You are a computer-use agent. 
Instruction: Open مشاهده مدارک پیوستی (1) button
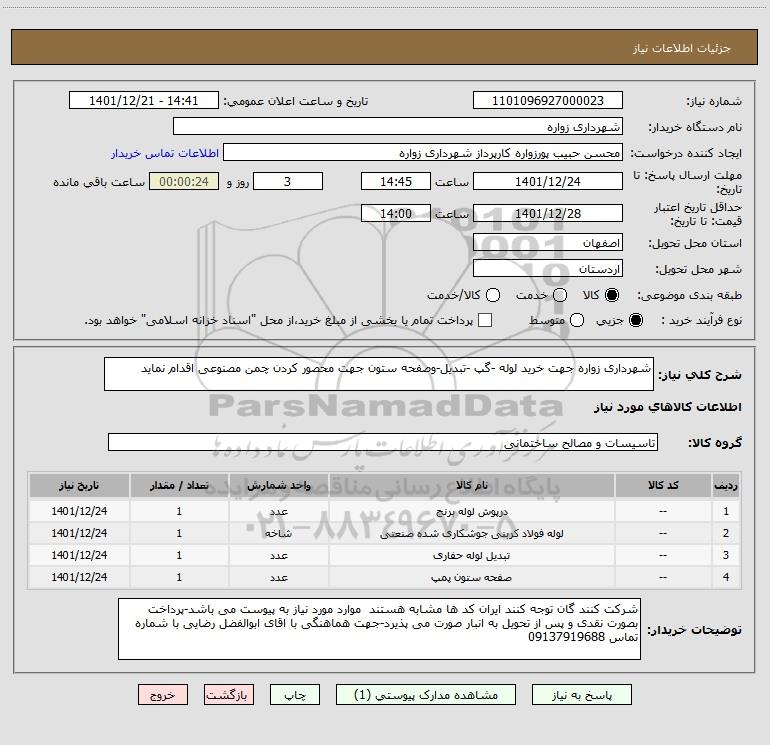pyautogui.click(x=426, y=695)
